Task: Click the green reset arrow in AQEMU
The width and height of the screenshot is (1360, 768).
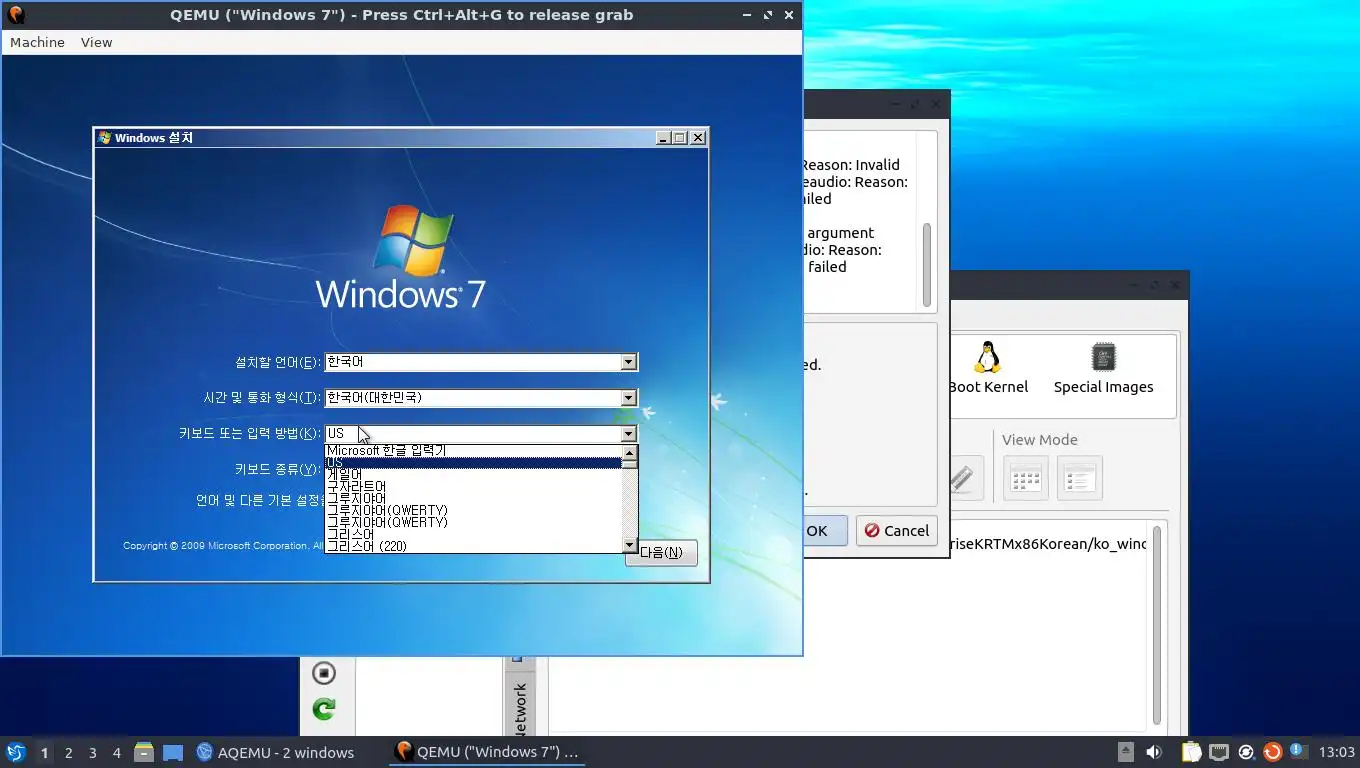Action: pos(323,709)
